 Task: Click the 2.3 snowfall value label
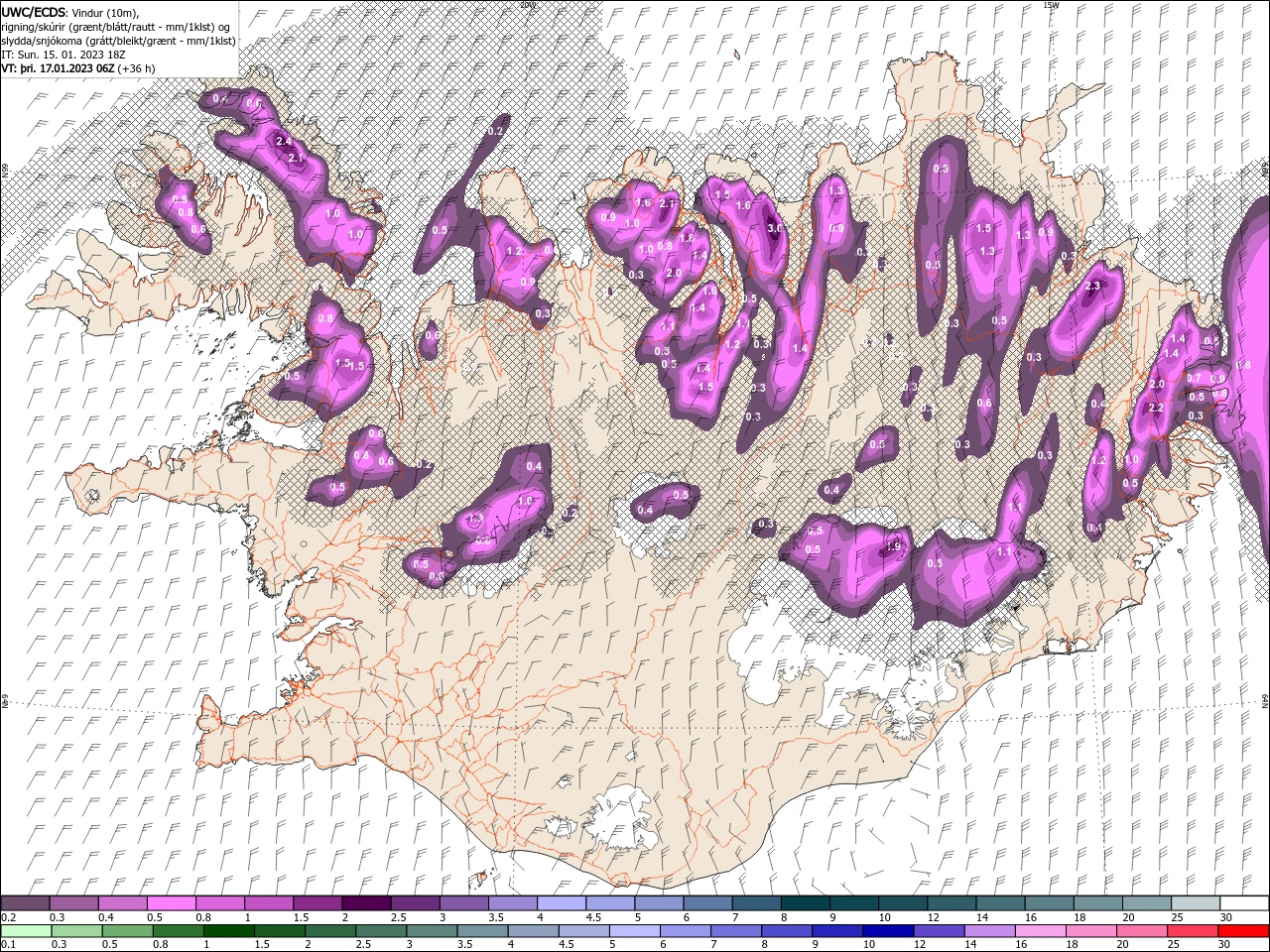coord(1093,286)
